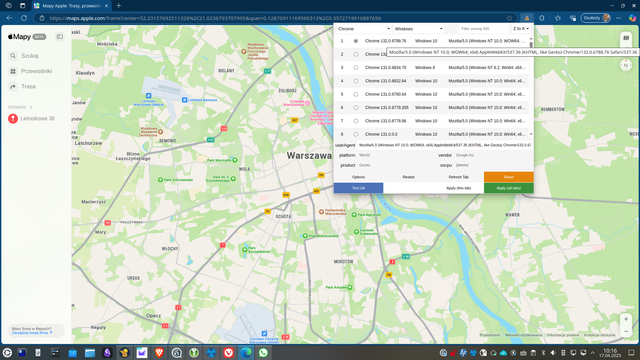Image resolution: width=640 pixels, height=360 pixels.
Task: Open recent place Letniskowa 38
Action: click(x=36, y=118)
